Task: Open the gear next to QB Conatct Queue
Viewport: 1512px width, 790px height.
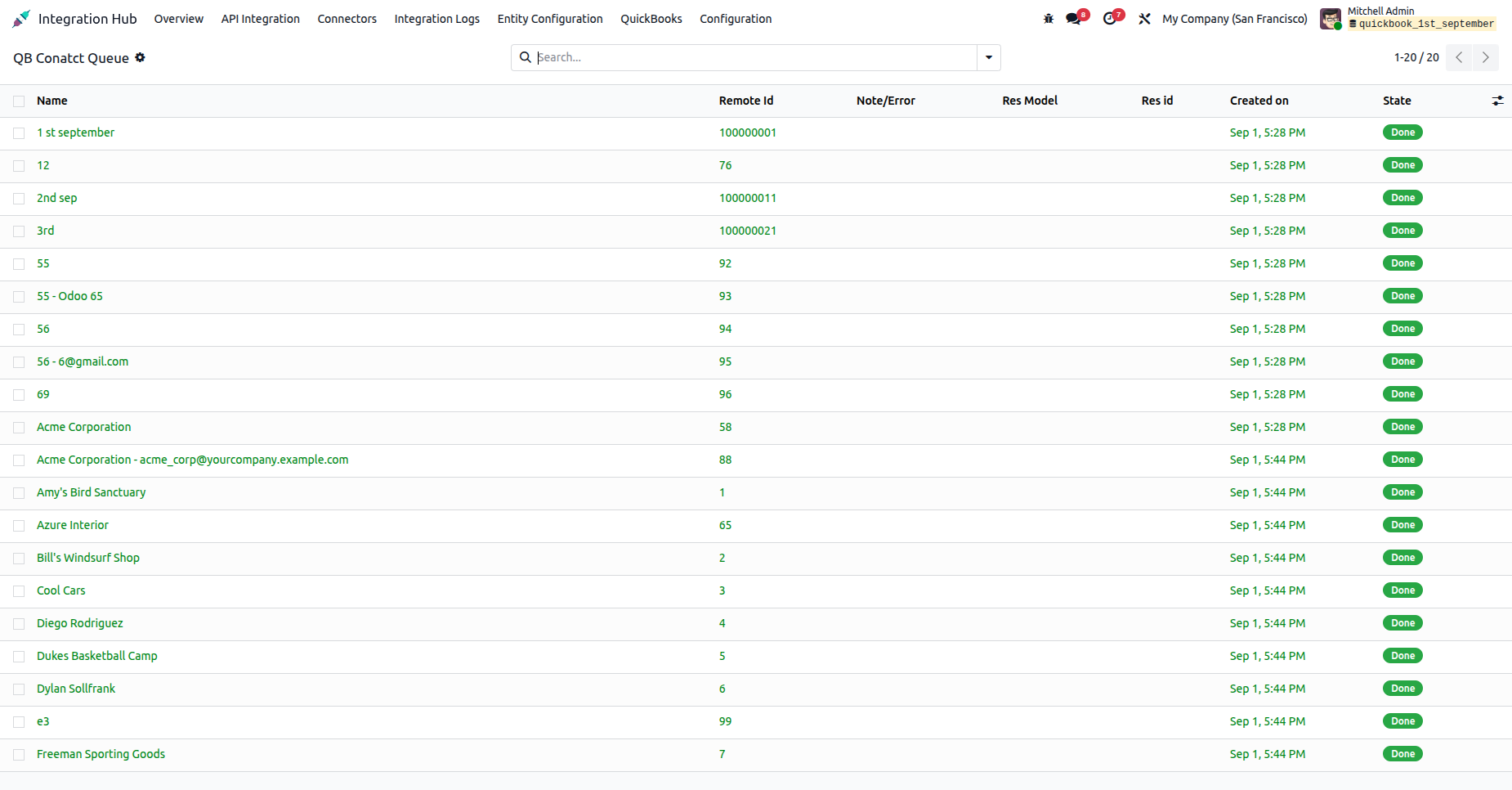Action: tap(141, 57)
